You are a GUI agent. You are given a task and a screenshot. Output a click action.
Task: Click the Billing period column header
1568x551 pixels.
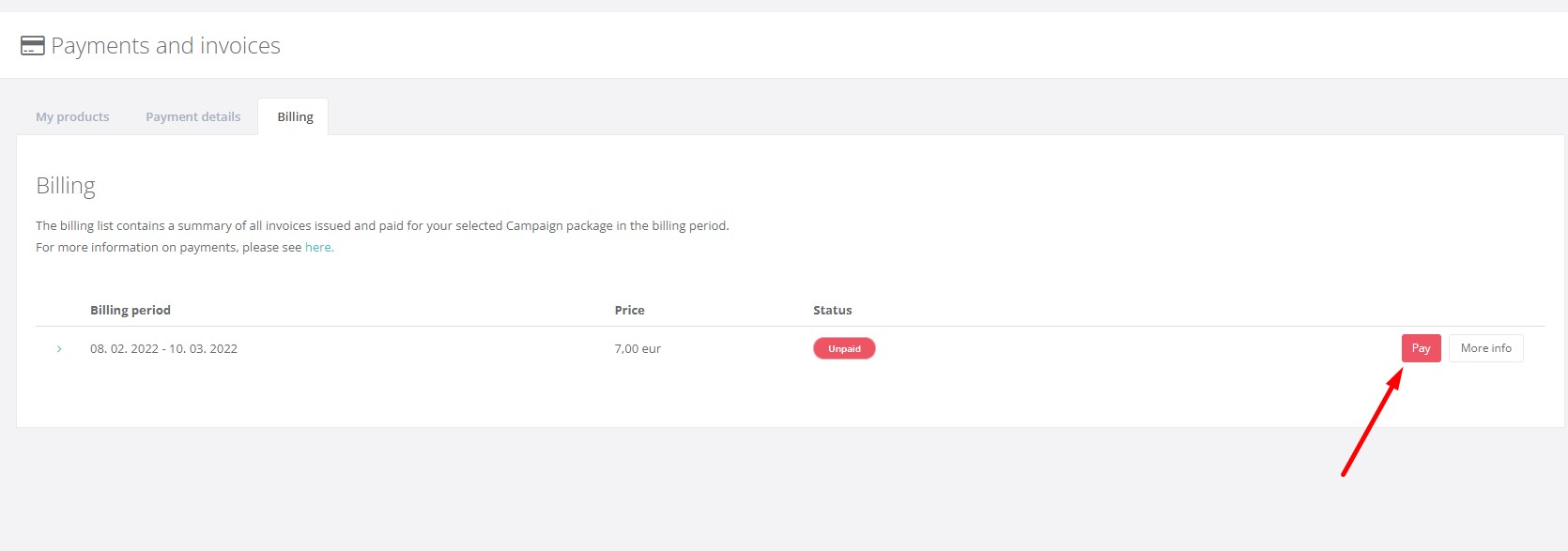(131, 311)
